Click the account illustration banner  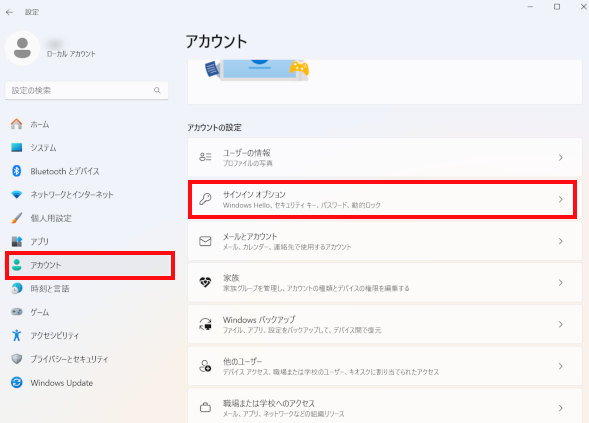click(x=257, y=70)
